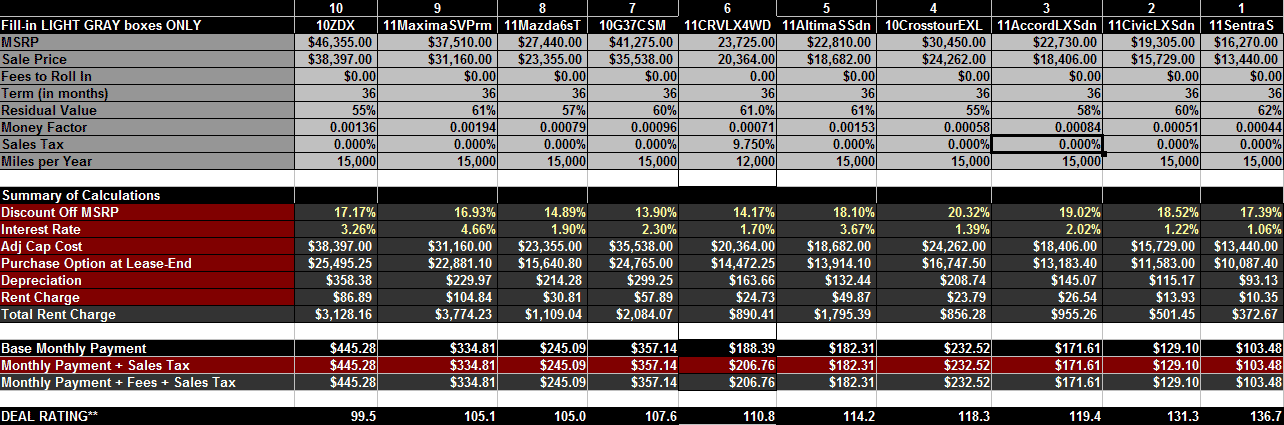
Task: Click the 'DEAL RATING**' label
Action: coord(50,416)
